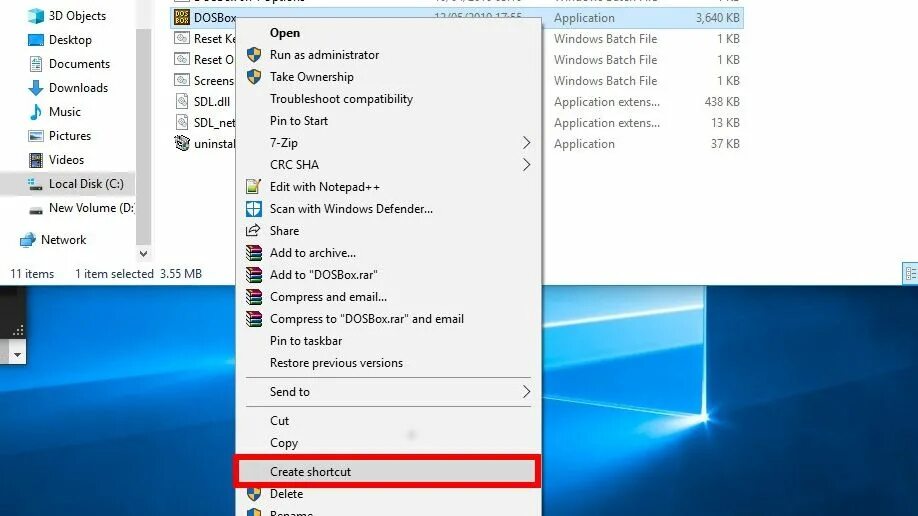Viewport: 918px width, 516px height.
Task: Select the Desktop folder icon in sidebar
Action: pos(36,40)
